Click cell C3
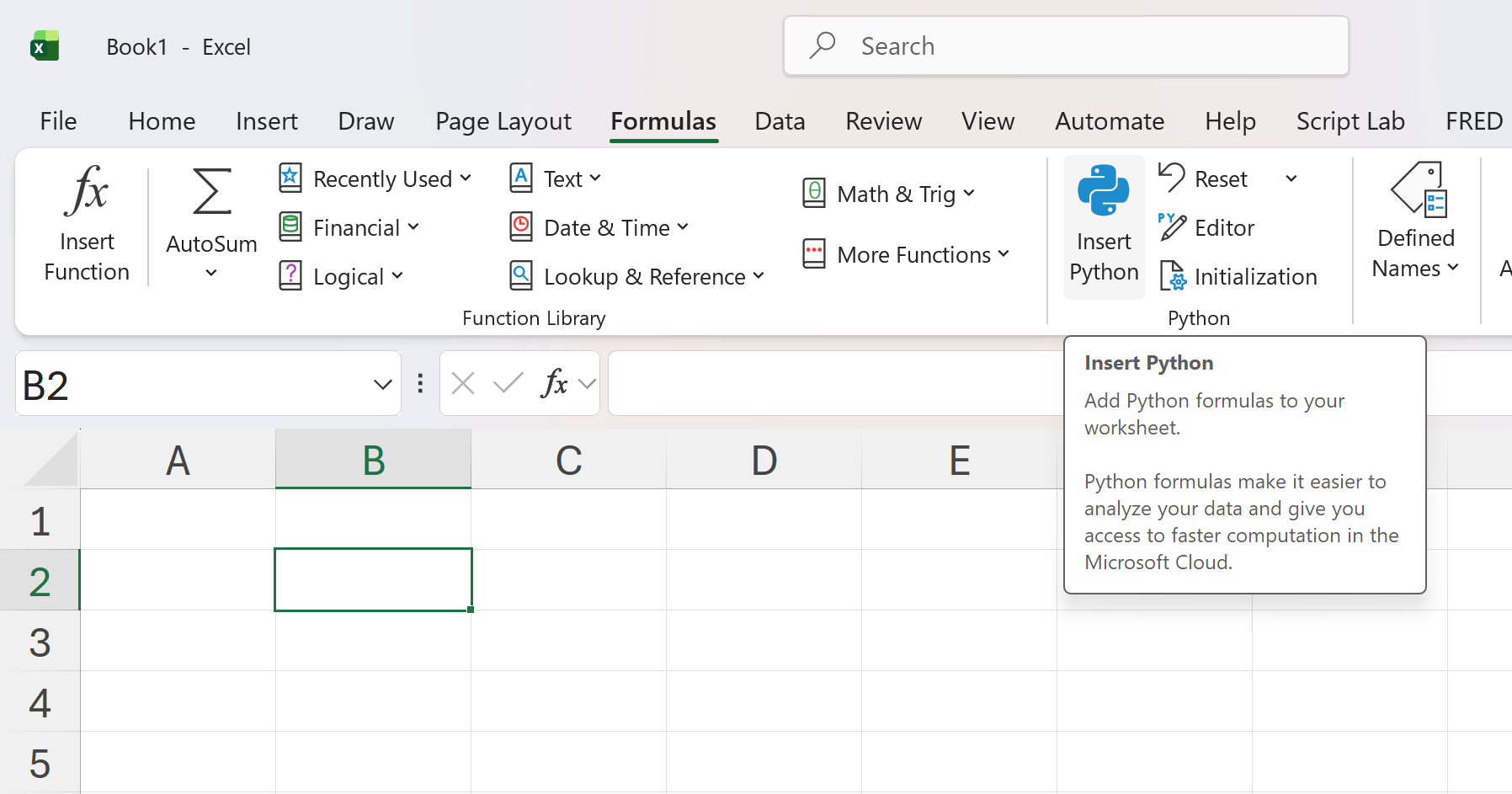The width and height of the screenshot is (1512, 794). pos(568,641)
